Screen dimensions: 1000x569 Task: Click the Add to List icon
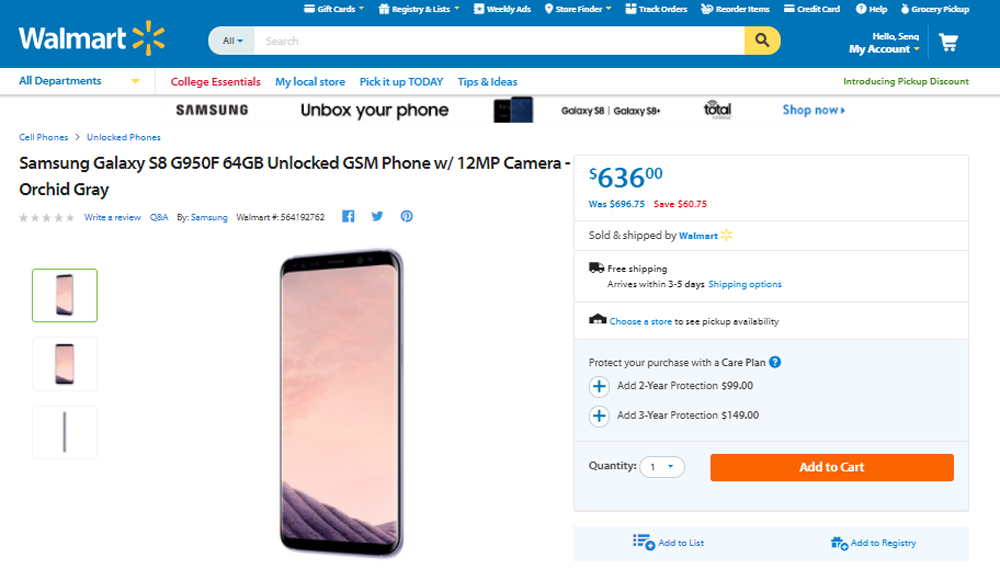(643, 542)
